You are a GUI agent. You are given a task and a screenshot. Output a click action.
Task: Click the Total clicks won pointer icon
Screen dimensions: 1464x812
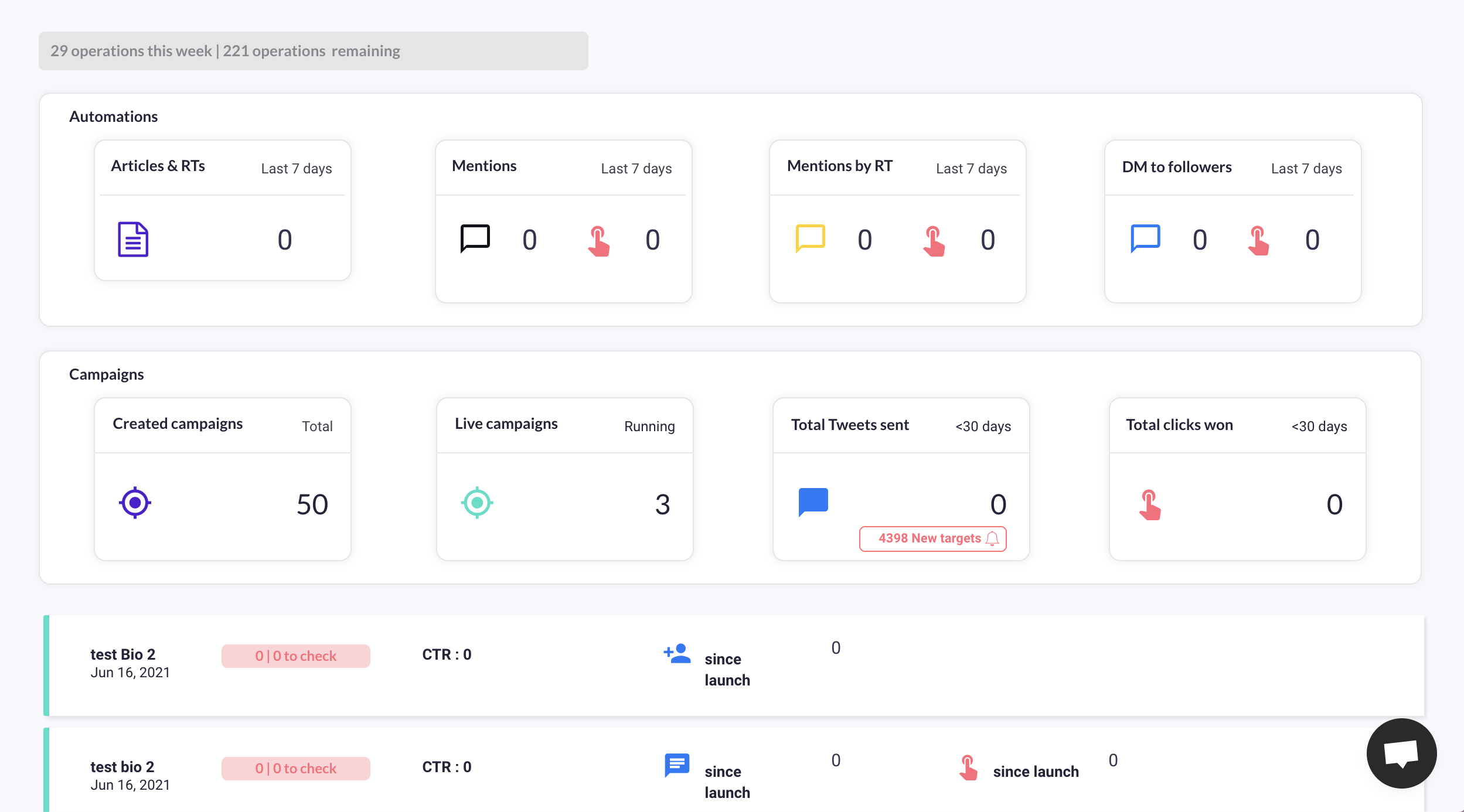[1150, 505]
